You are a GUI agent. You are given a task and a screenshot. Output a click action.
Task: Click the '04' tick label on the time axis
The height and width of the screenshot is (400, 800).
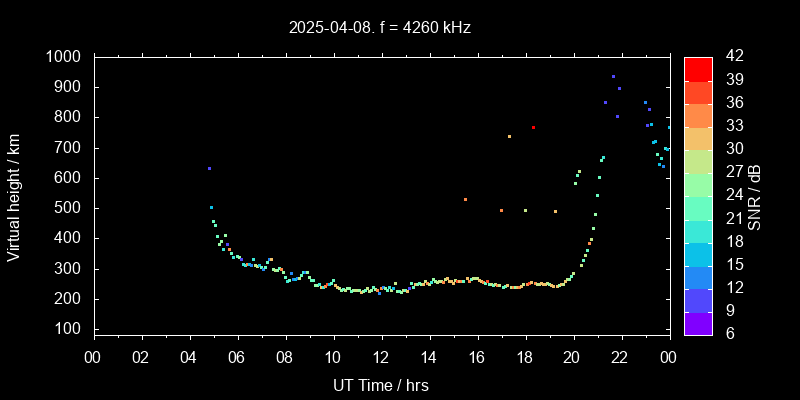click(190, 357)
